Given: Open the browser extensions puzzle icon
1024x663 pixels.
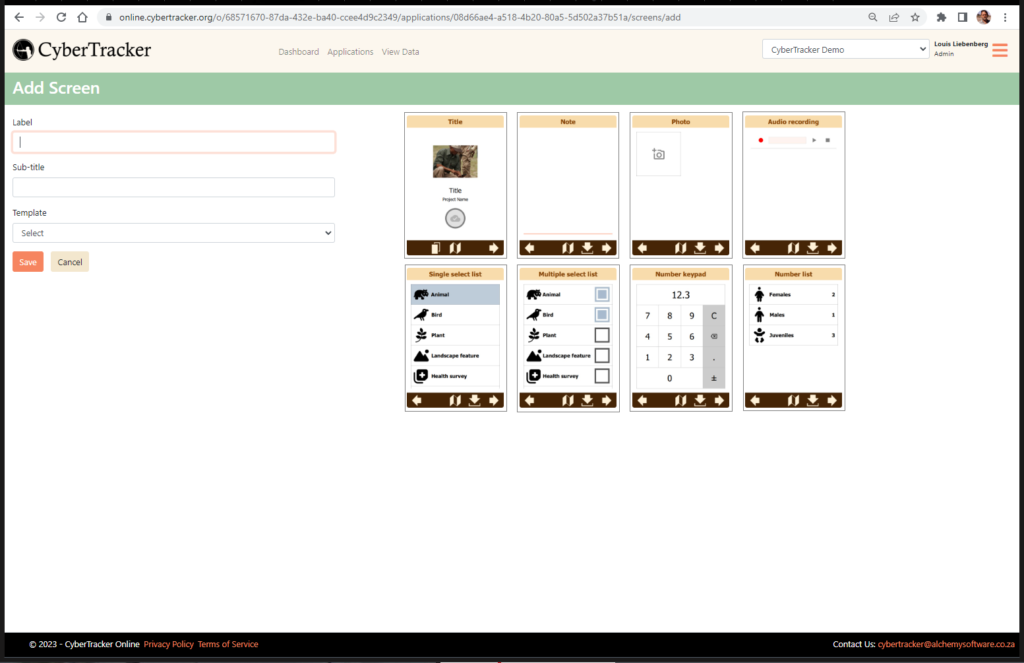Looking at the screenshot, I should coord(941,17).
